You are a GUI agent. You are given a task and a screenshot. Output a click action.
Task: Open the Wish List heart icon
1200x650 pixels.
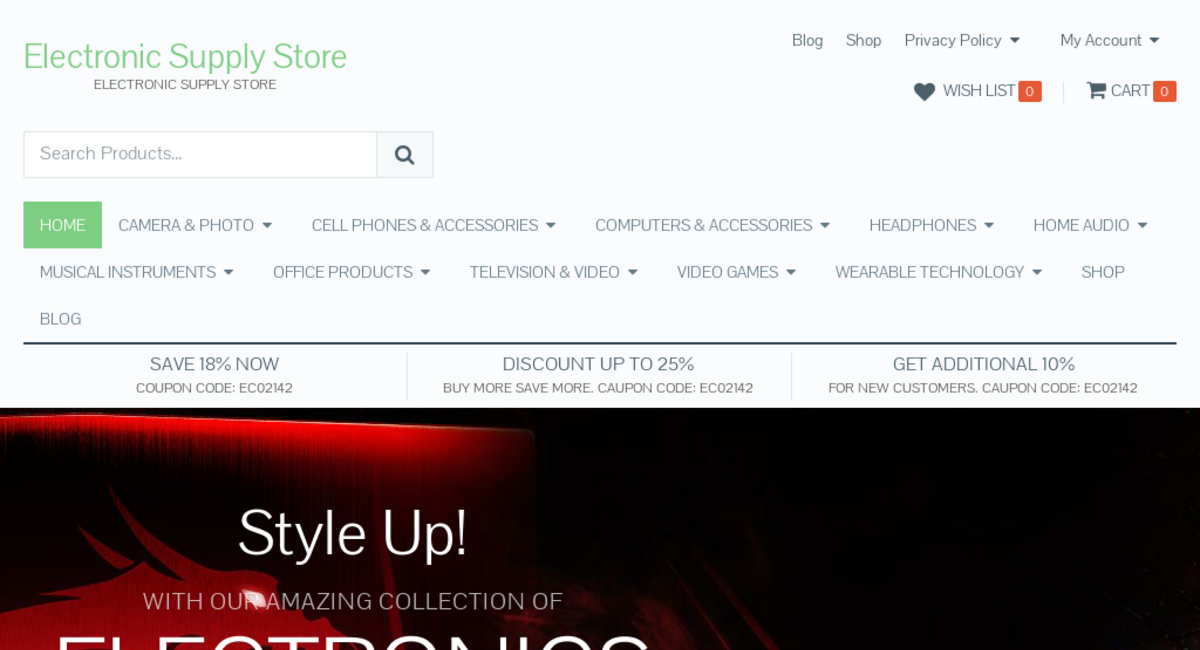pyautogui.click(x=923, y=91)
